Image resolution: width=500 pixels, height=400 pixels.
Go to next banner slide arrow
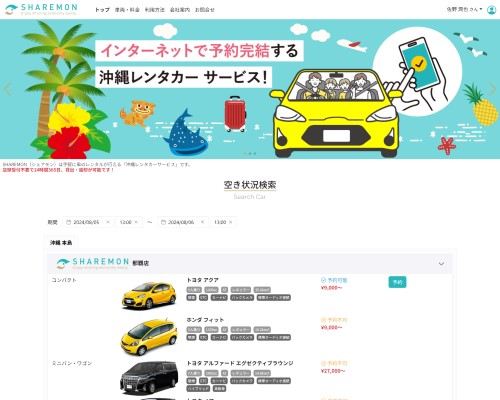(492, 89)
